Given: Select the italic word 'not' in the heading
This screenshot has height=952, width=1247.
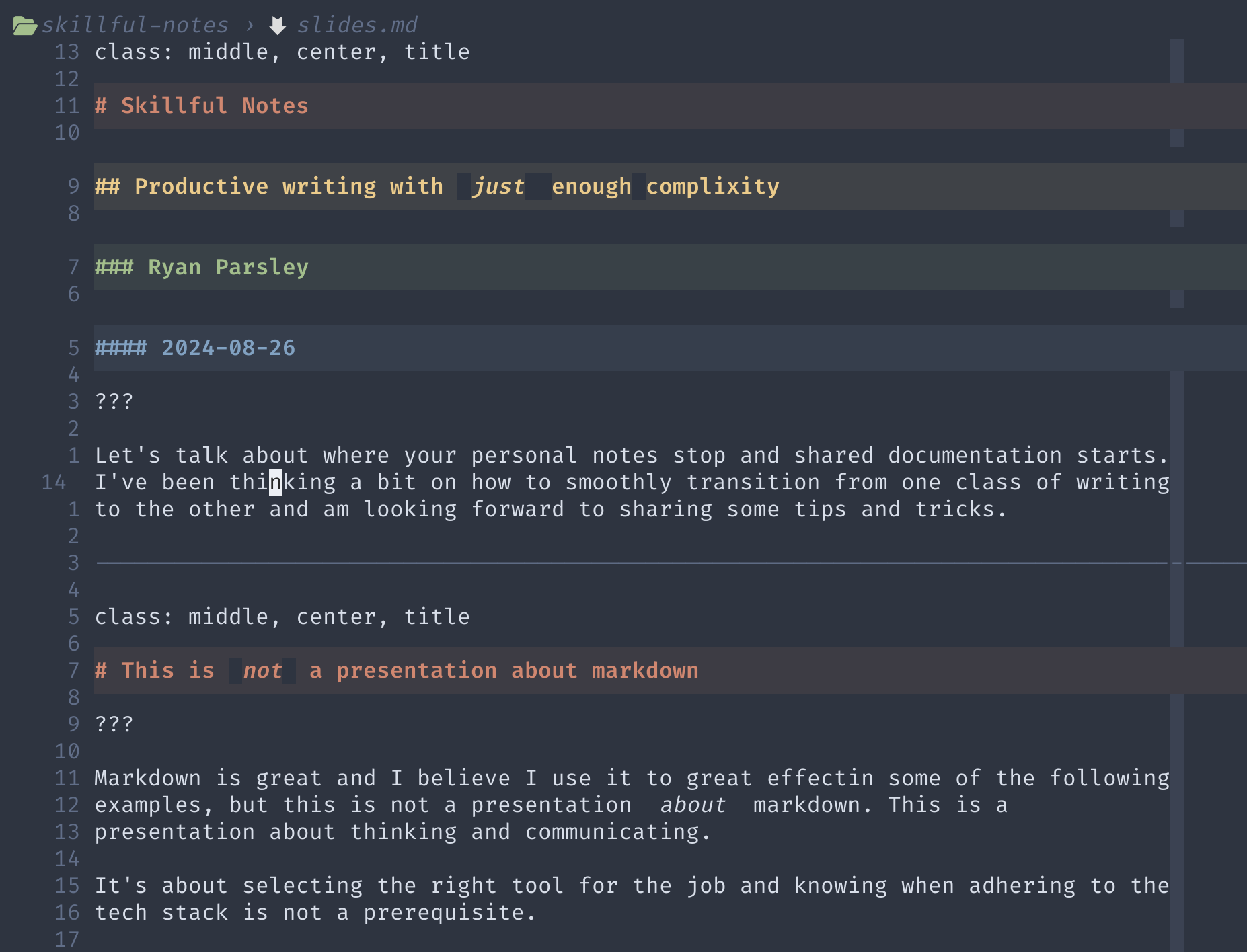Looking at the screenshot, I should click(262, 670).
